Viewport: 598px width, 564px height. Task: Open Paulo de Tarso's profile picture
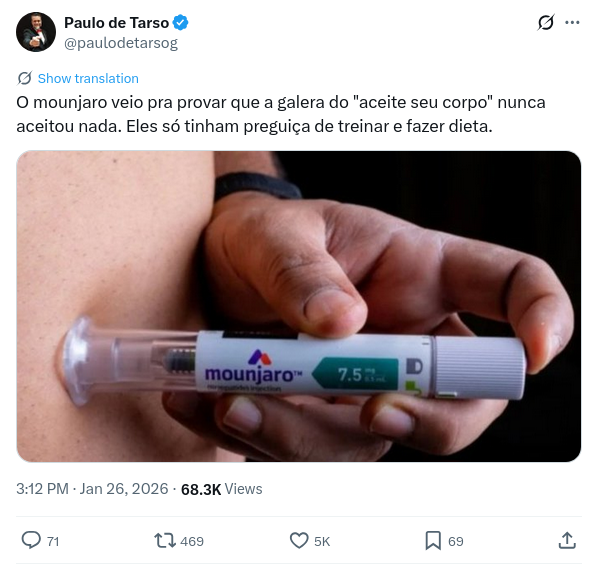[36, 32]
